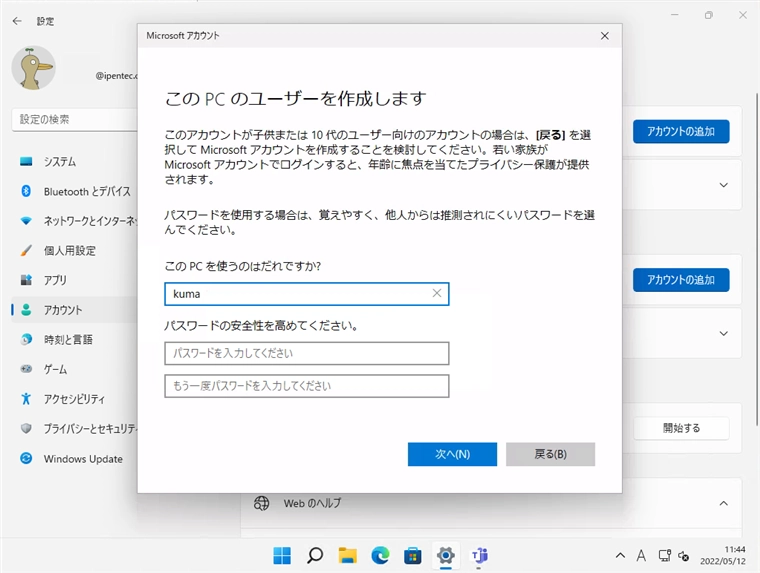
Task: Click the @ipentec account email text
Action: click(117, 76)
